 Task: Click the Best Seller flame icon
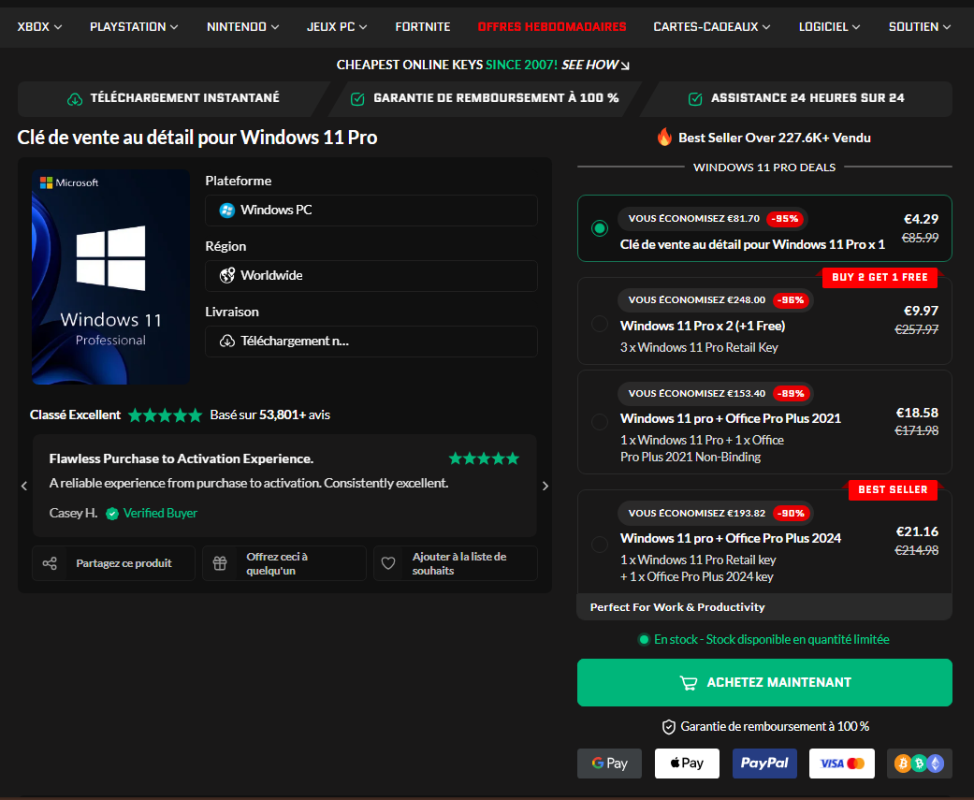pyautogui.click(x=664, y=137)
